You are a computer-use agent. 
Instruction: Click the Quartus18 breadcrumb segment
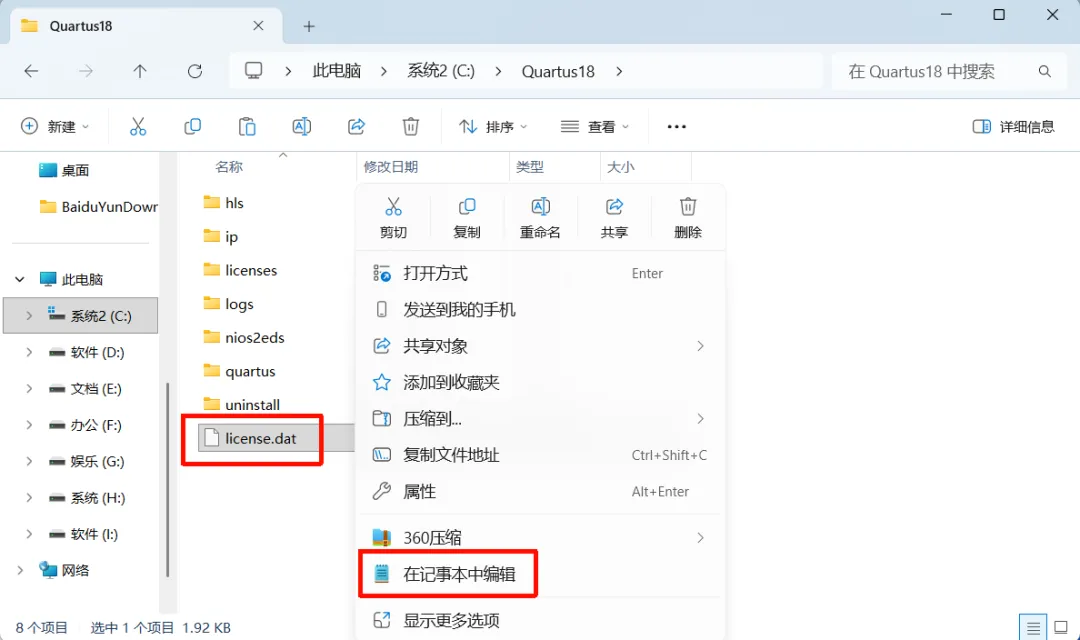click(x=558, y=72)
